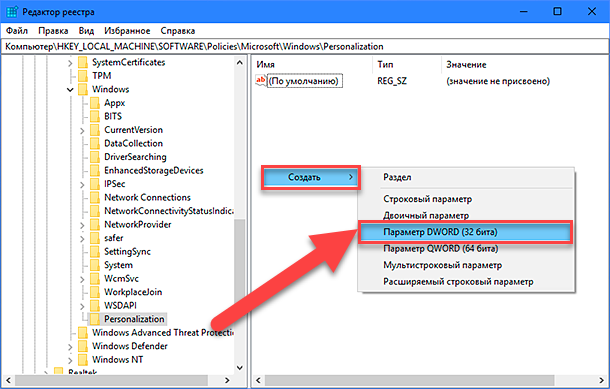
Task: Open the Правка menu
Action: pos(53,31)
